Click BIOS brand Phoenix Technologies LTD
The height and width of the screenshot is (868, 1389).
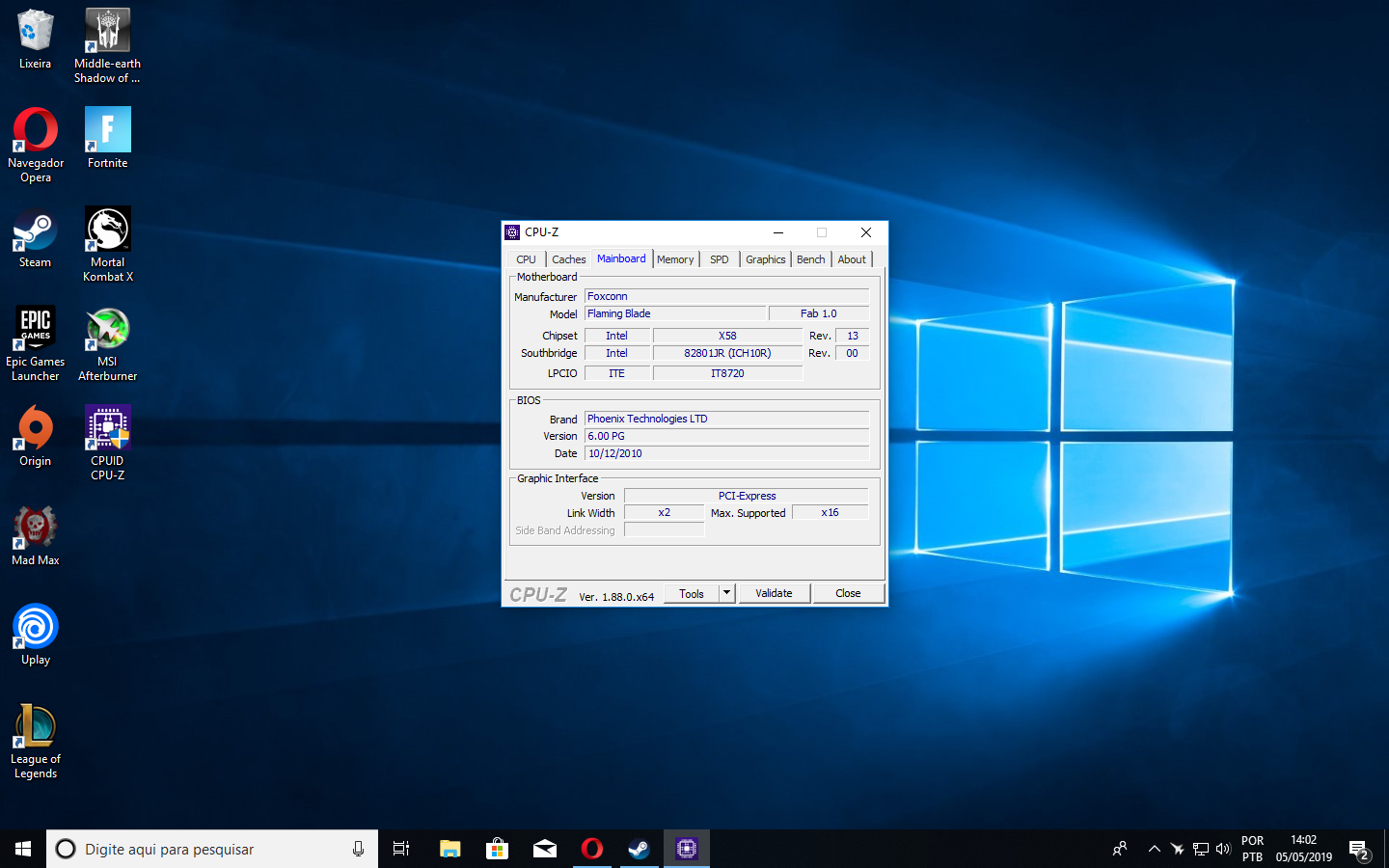click(727, 419)
